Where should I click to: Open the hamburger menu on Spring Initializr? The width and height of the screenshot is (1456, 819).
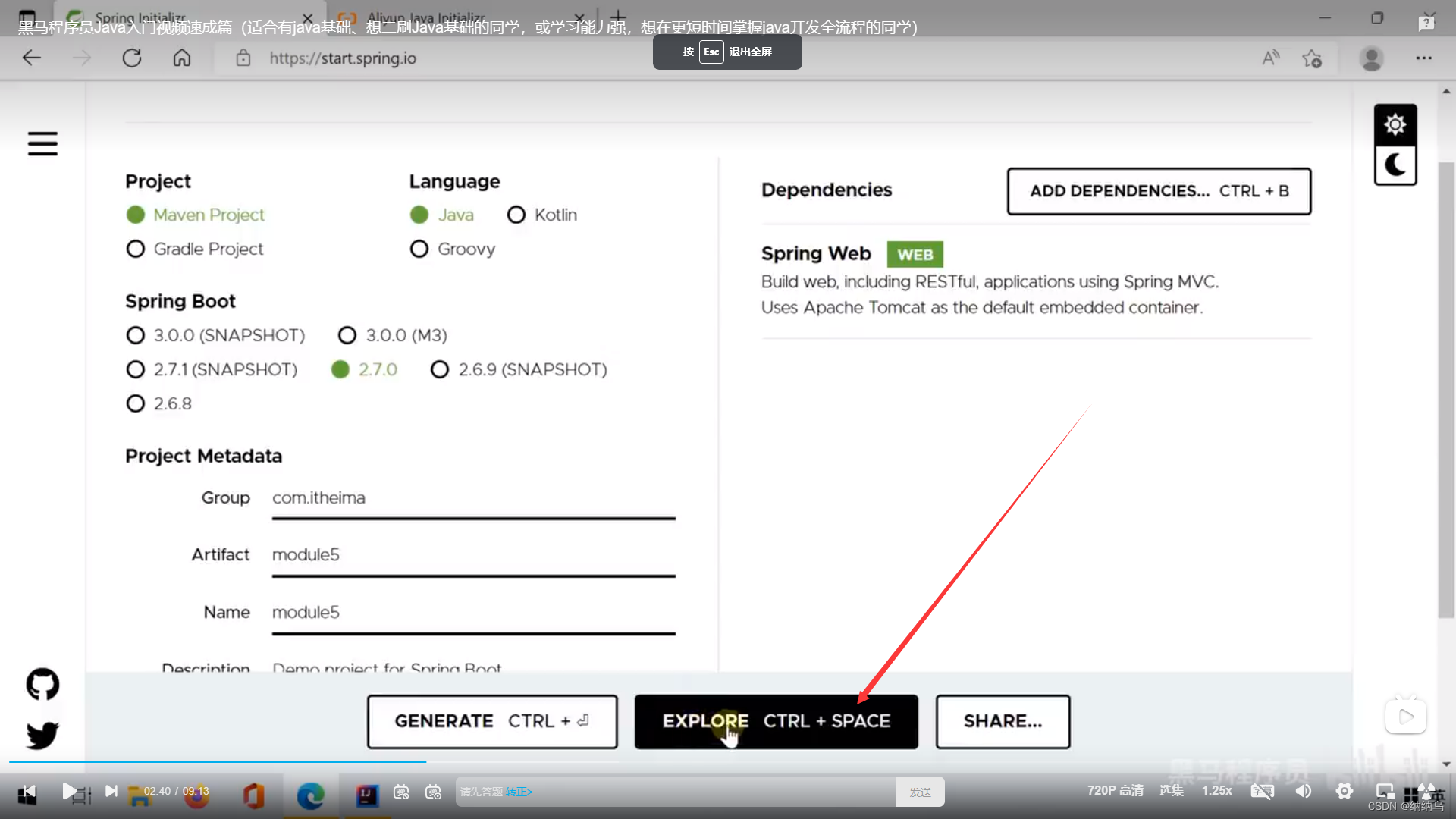point(42,143)
